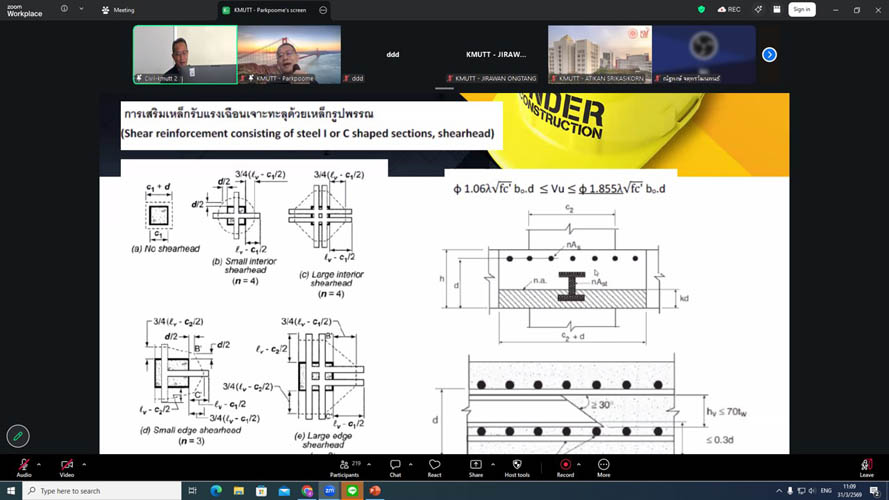
Task: Select the Civil-kmutt 2 video thumbnail
Action: point(185,54)
